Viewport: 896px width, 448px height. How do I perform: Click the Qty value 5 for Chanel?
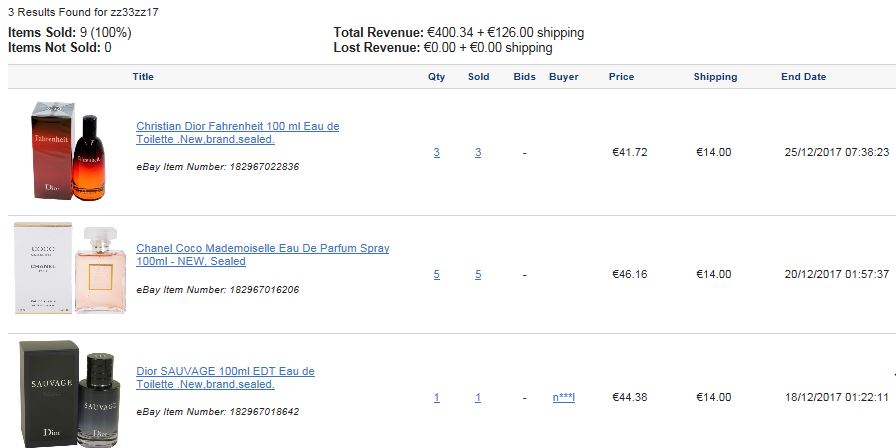click(x=437, y=275)
